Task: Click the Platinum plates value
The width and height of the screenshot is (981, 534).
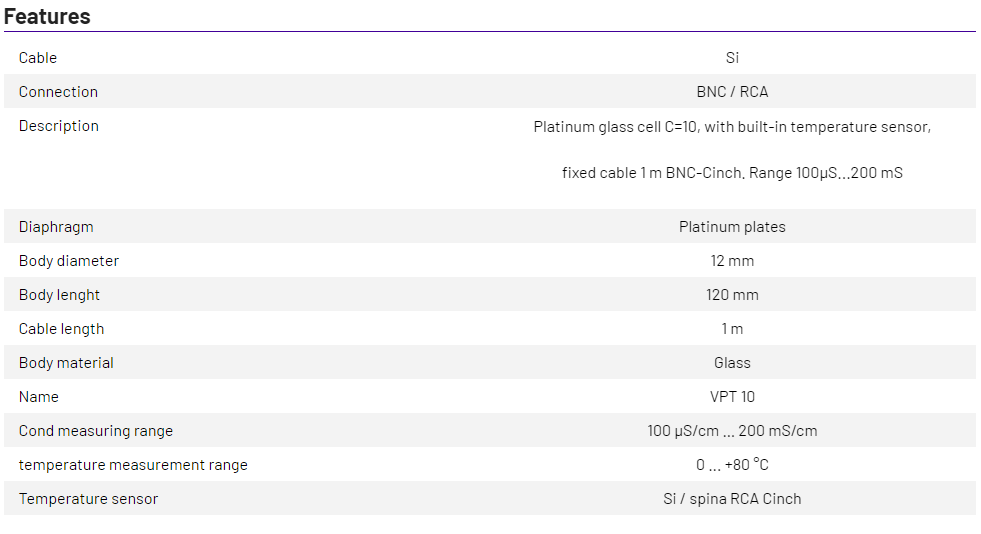Action: pyautogui.click(x=732, y=227)
